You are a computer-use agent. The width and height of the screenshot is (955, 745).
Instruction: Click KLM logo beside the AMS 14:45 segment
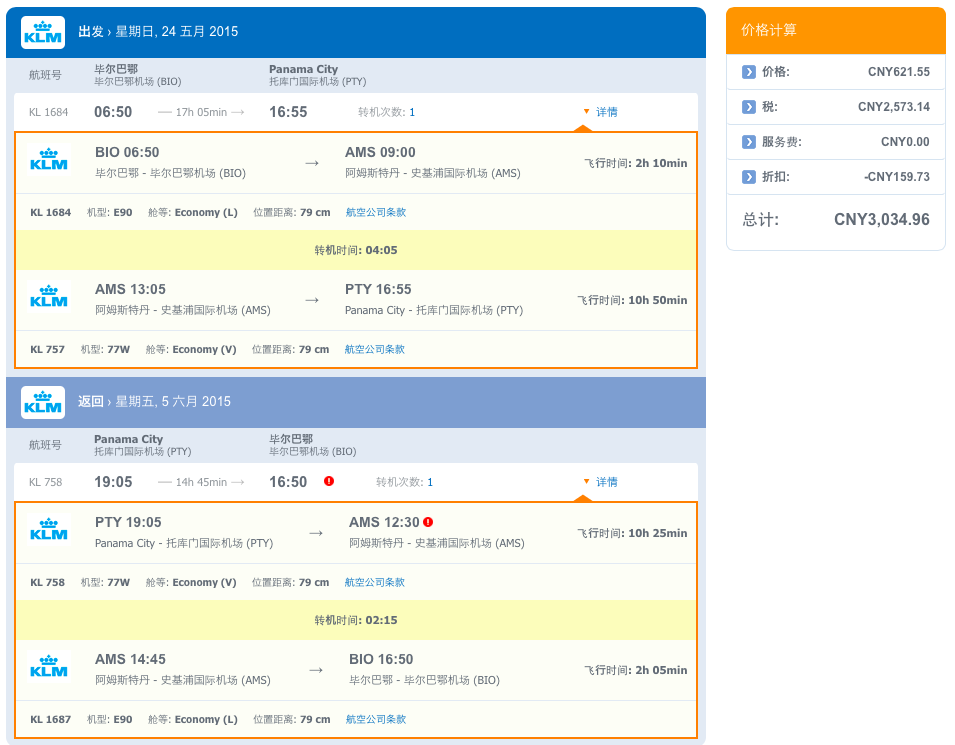[x=49, y=667]
